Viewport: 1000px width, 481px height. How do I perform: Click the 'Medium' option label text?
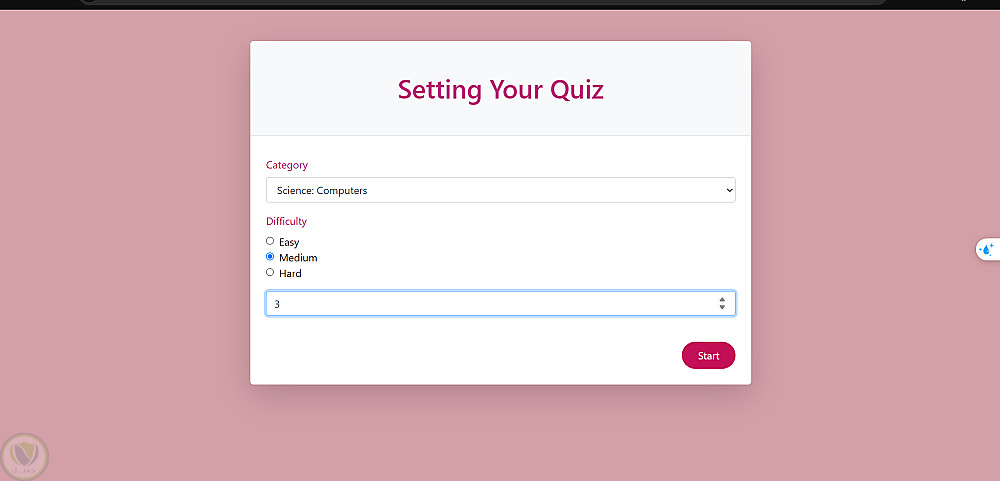coord(298,258)
